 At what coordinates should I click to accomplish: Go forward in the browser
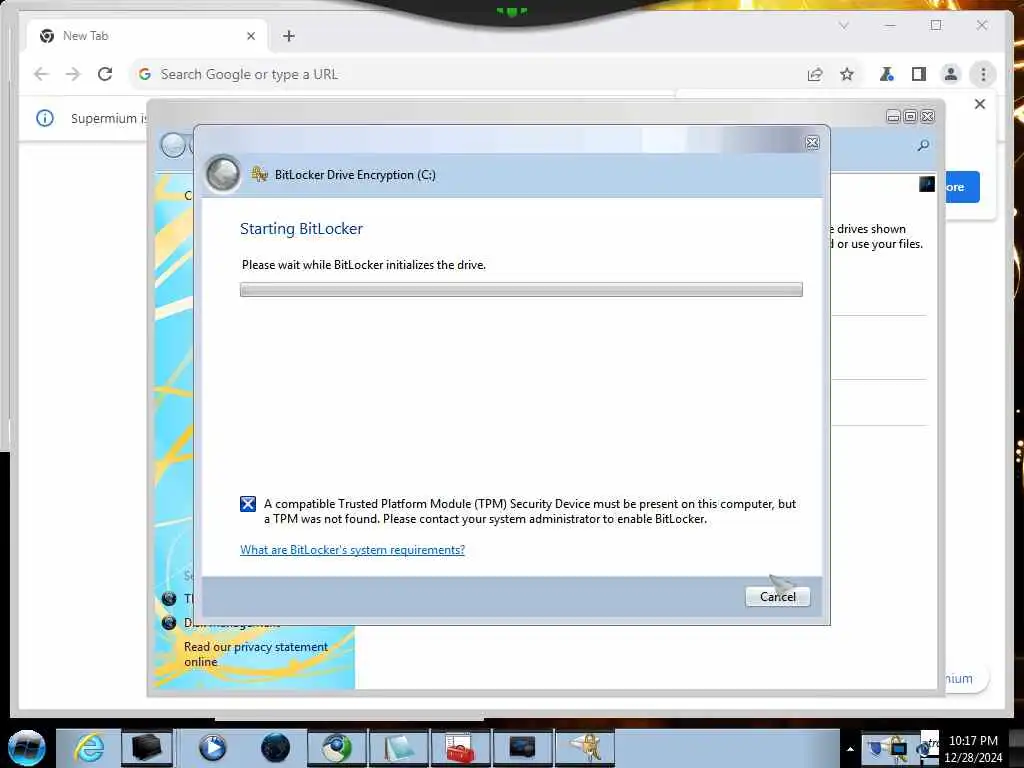72,74
